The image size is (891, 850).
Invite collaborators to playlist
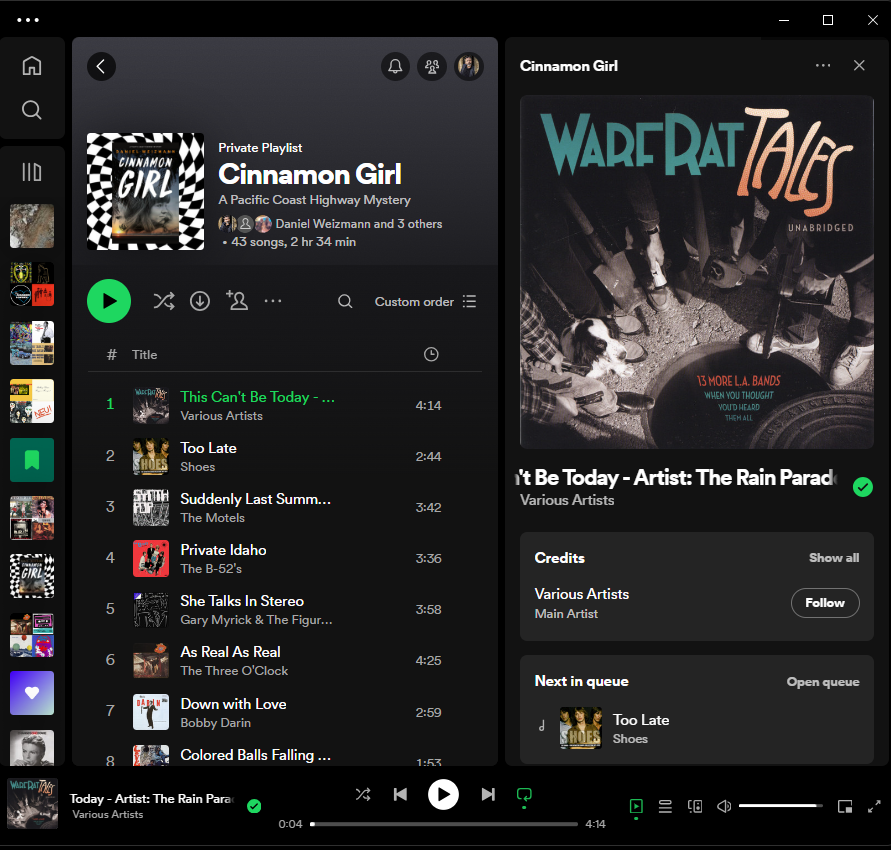click(237, 301)
